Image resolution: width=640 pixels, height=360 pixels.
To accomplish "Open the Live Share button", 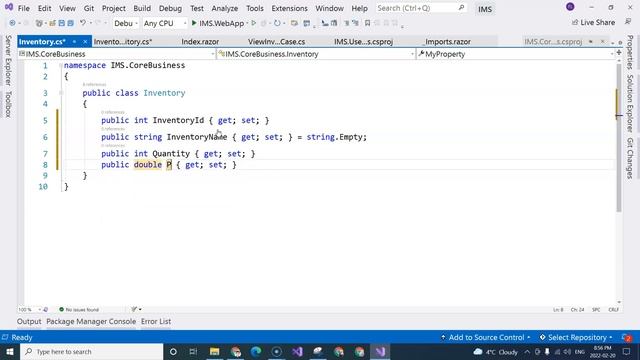I will coord(593,22).
